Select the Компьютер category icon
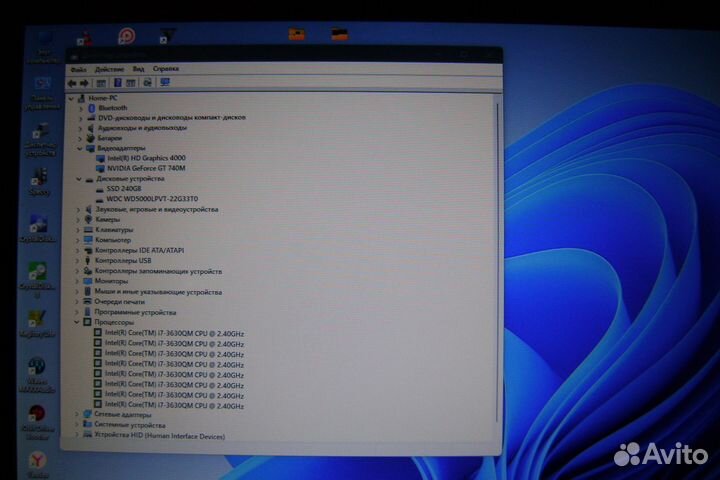This screenshot has width=720, height=480. (88, 240)
